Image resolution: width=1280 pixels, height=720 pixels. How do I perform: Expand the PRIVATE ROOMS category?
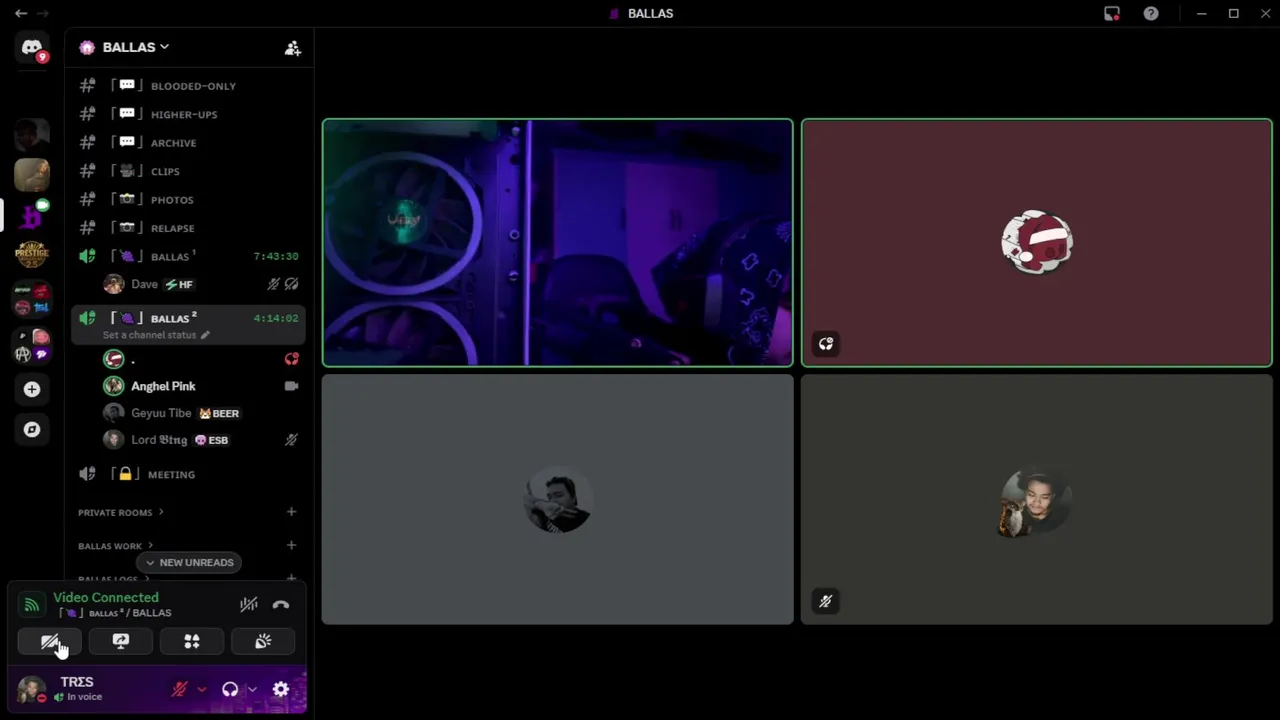121,512
